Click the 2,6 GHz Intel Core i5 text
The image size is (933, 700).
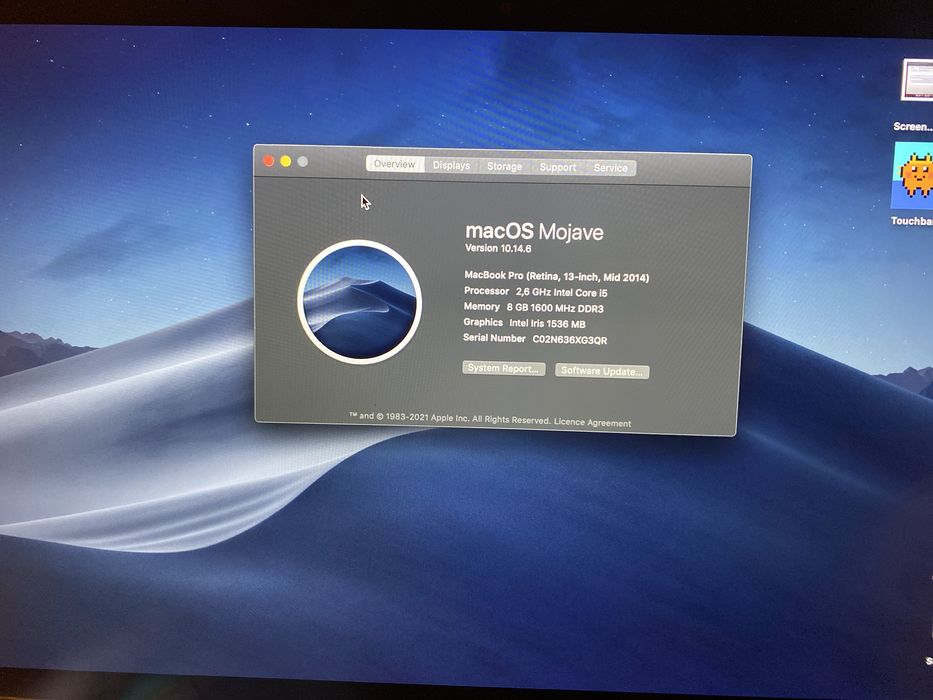561,292
